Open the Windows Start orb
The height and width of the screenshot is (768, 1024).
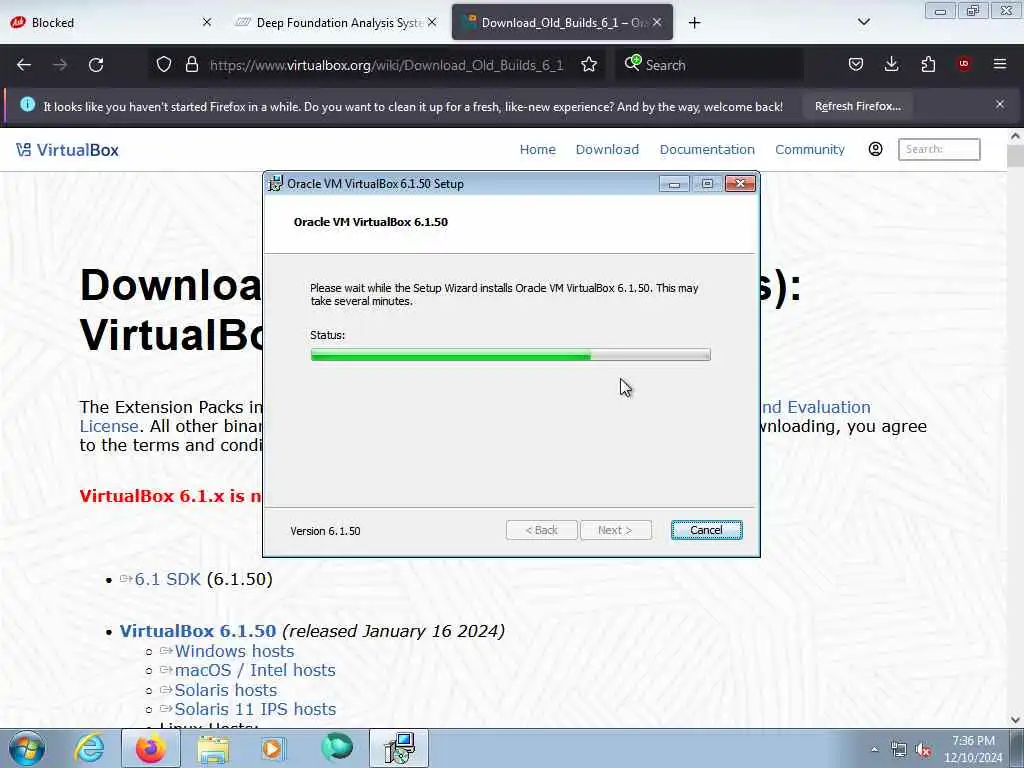point(27,748)
